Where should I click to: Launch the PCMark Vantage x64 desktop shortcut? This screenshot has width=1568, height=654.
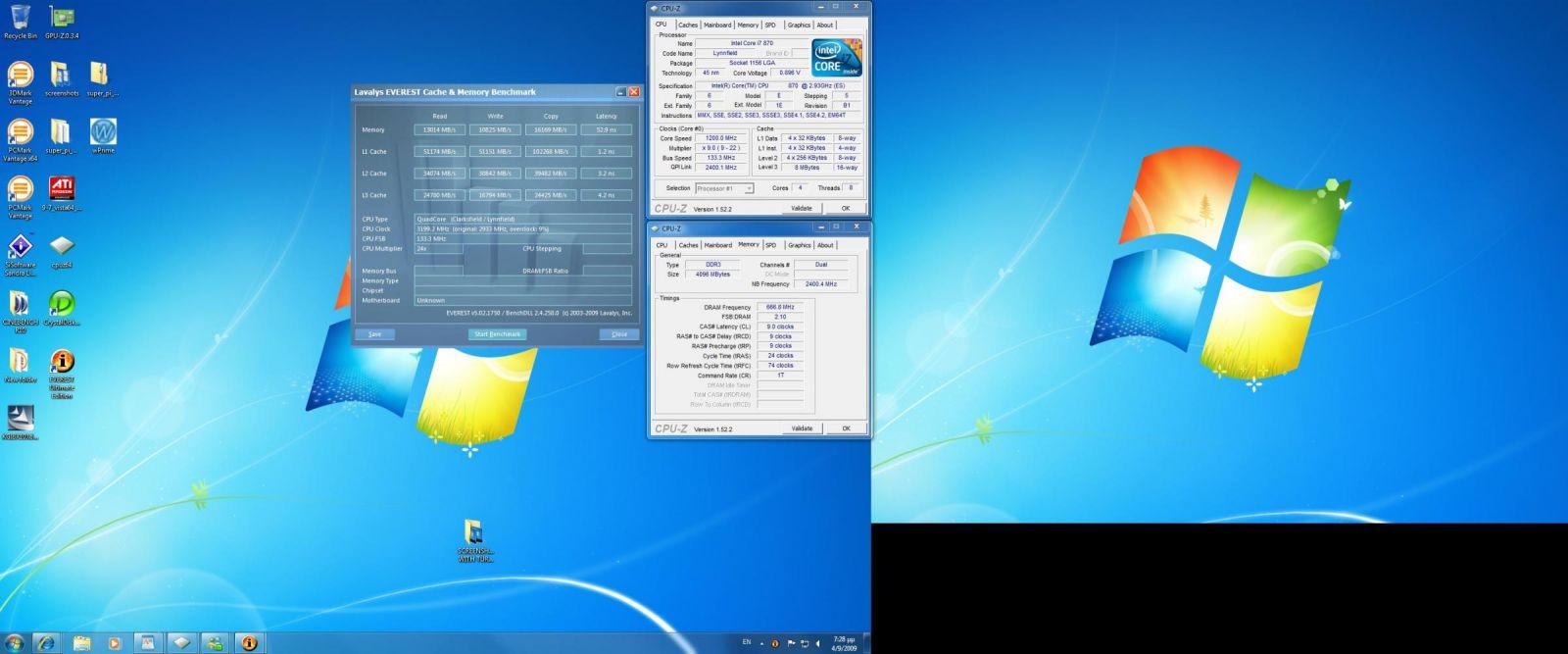[x=20, y=140]
